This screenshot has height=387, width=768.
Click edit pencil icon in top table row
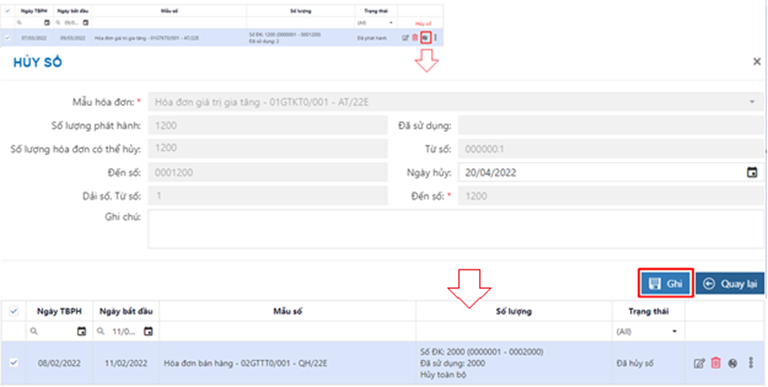405,38
